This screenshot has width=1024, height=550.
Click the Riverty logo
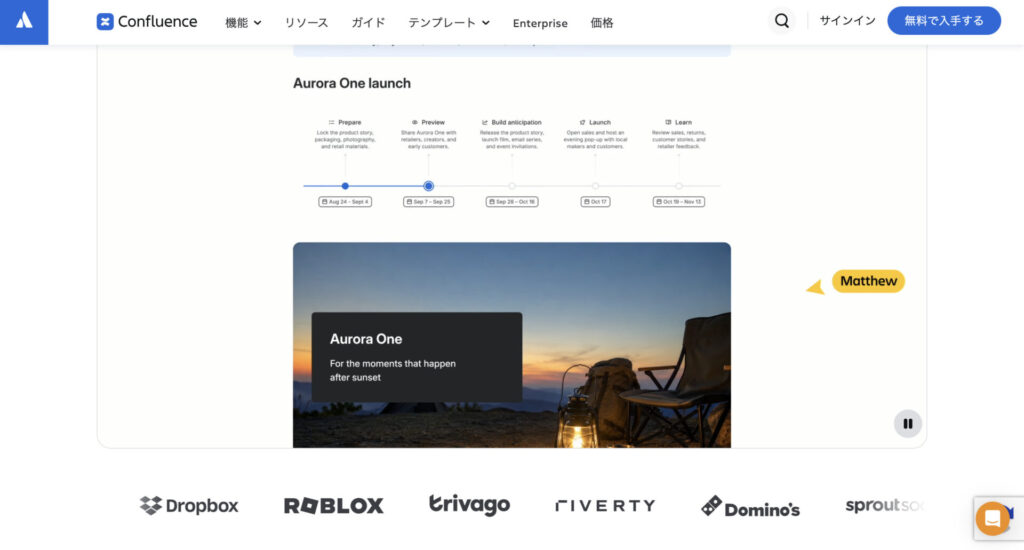605,506
